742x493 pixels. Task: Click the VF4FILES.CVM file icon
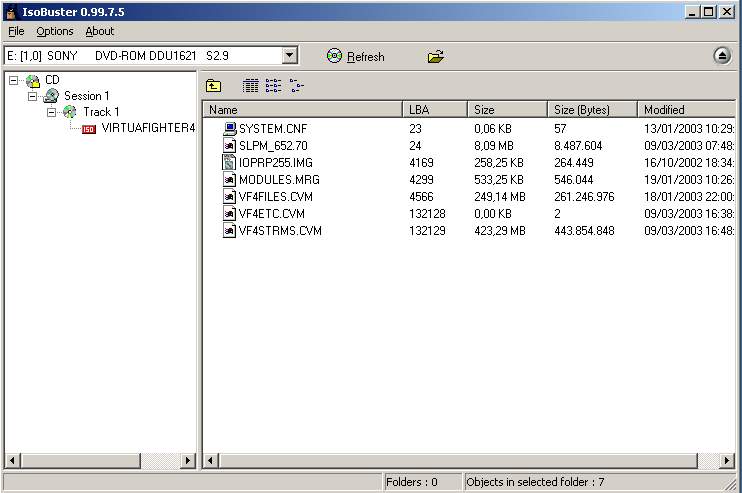[230, 196]
